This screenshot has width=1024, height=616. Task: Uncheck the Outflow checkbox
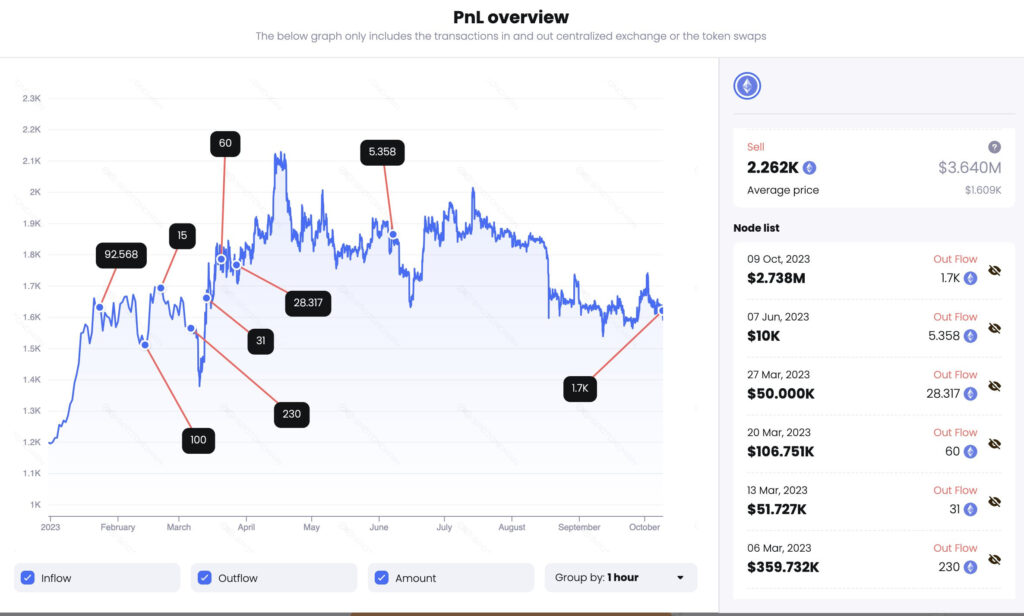(205, 578)
